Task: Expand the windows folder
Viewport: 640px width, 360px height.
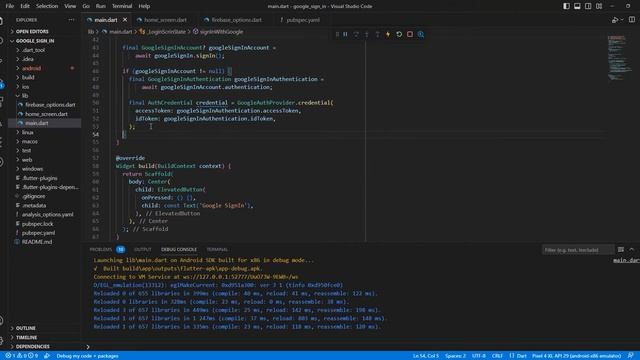Action: 44,169
